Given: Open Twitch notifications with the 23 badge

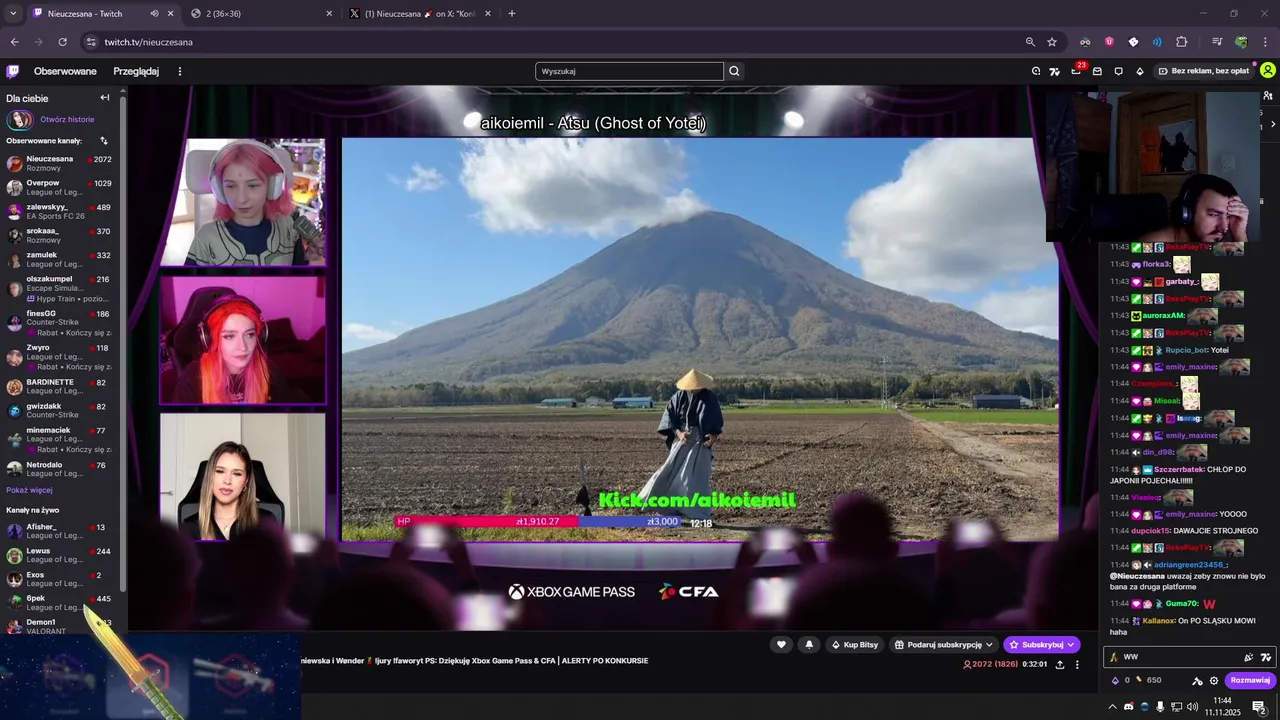Looking at the screenshot, I should 1076,71.
